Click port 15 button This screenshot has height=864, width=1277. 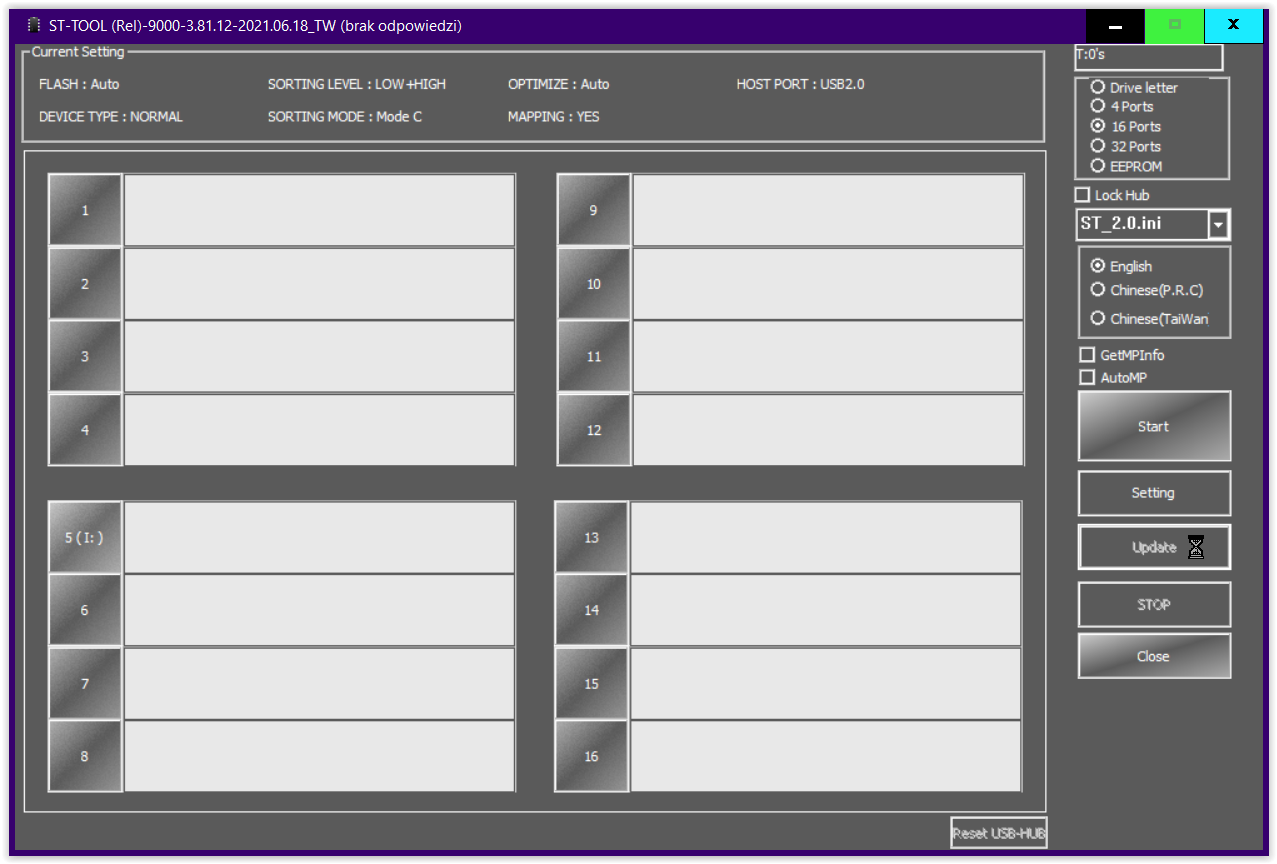(592, 684)
